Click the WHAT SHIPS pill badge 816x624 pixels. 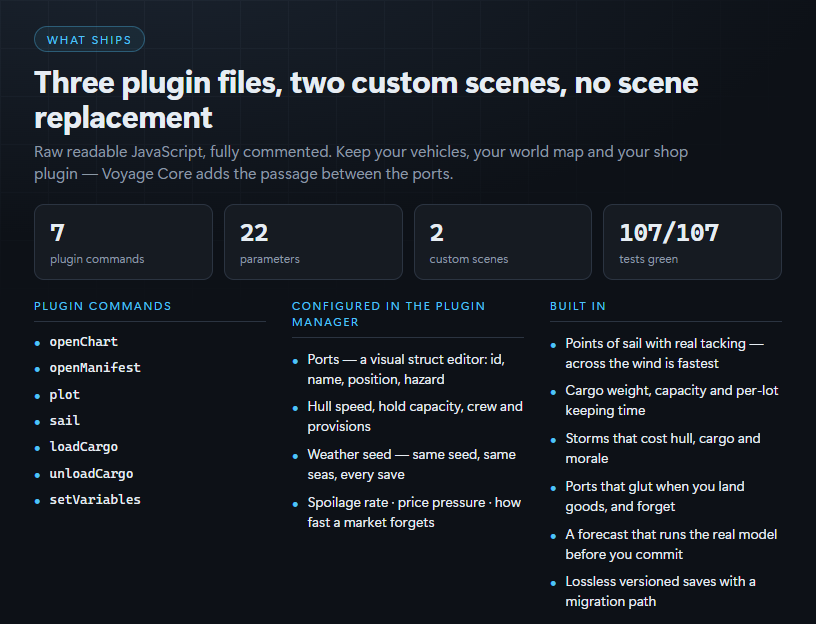pos(89,40)
